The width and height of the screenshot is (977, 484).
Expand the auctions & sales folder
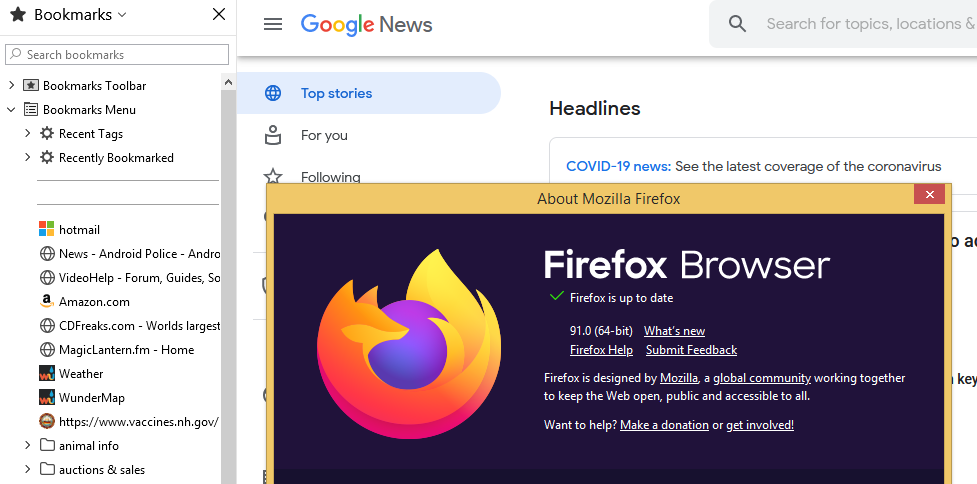[x=27, y=469]
